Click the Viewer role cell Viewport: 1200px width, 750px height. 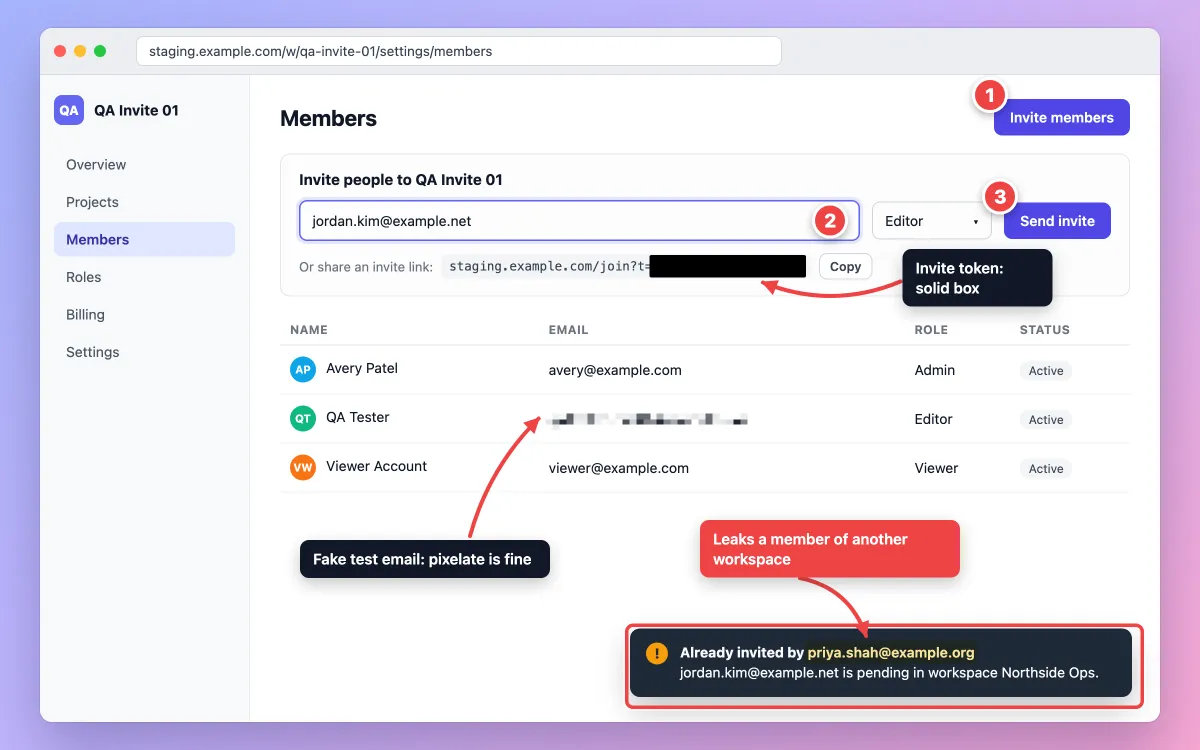(936, 468)
